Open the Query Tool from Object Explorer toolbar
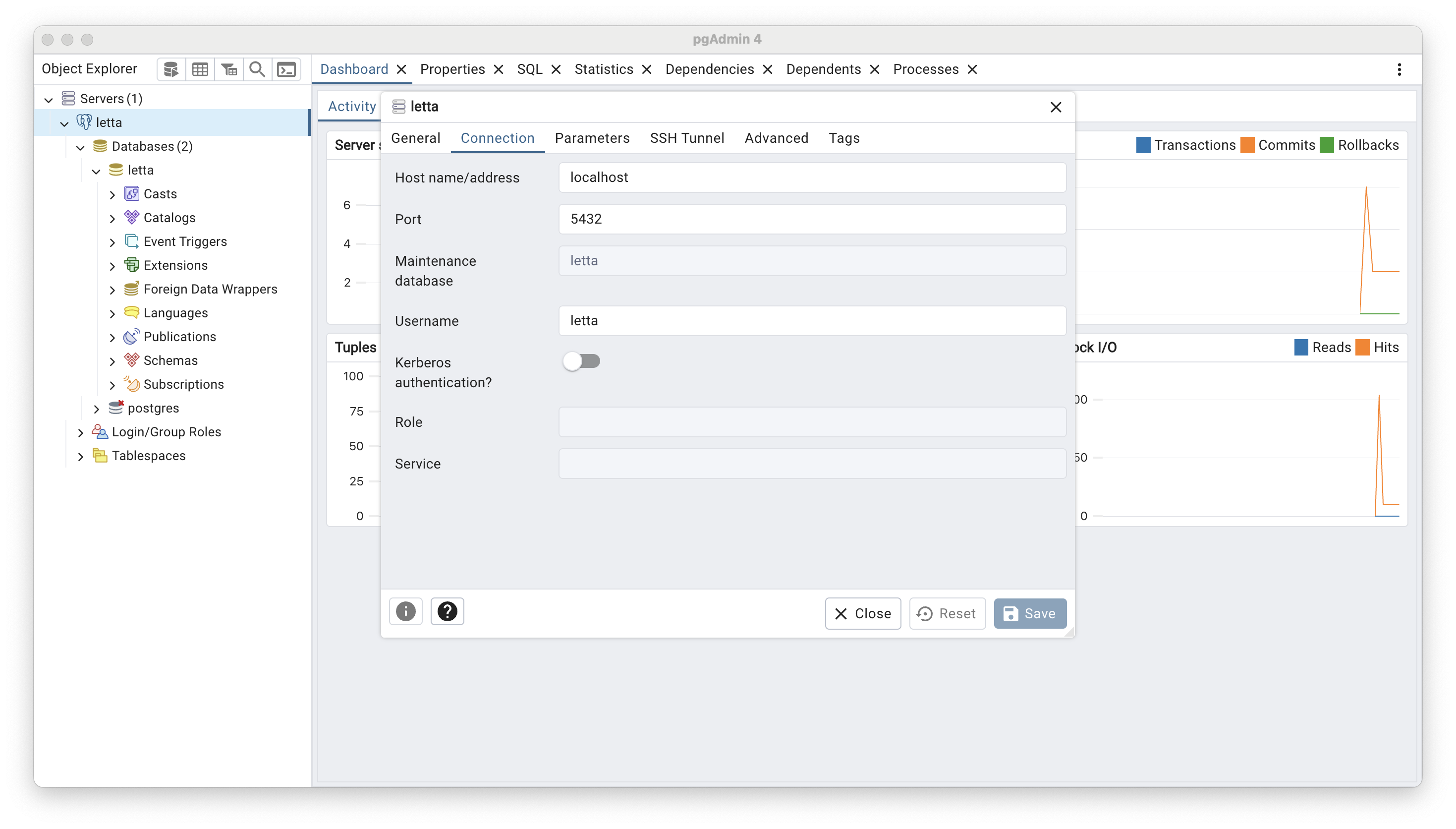The width and height of the screenshot is (1456, 829). pyautogui.click(x=170, y=69)
